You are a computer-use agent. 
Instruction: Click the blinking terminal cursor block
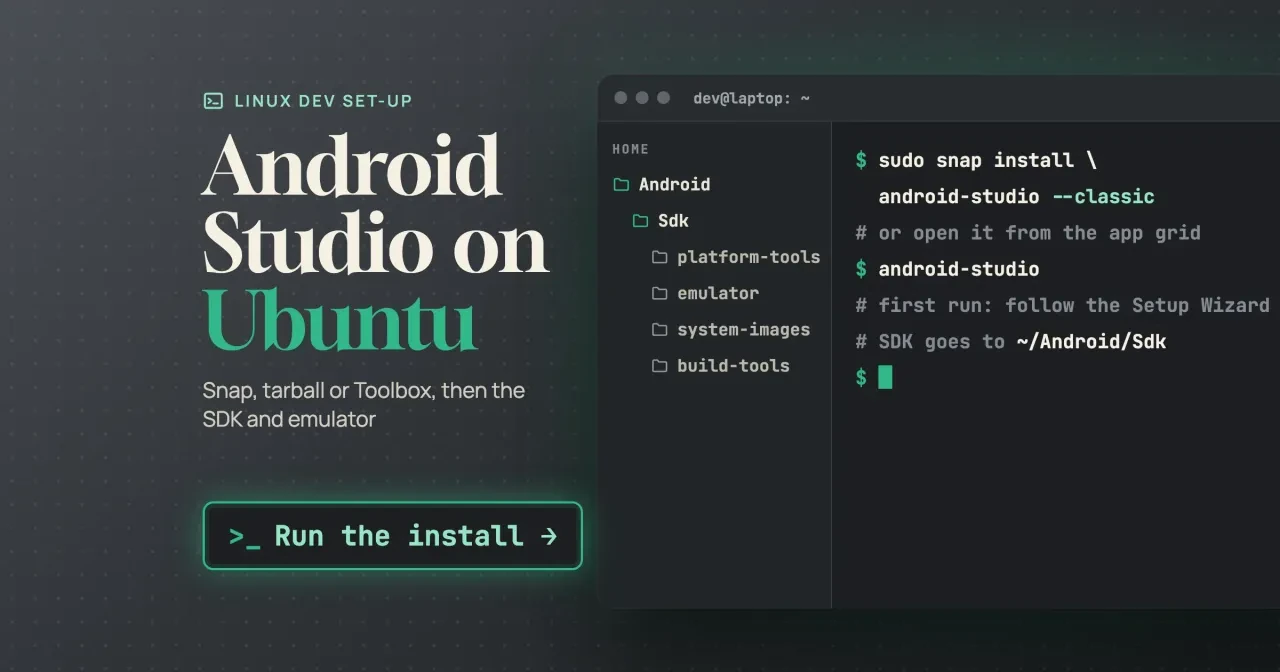(x=885, y=377)
